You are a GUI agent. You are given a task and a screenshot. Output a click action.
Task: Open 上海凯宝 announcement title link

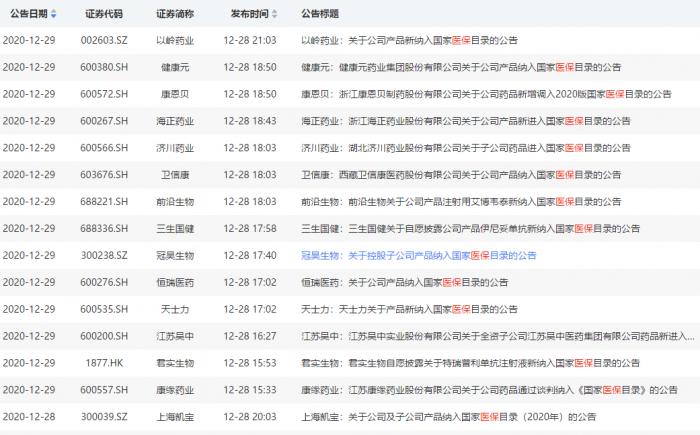point(449,417)
